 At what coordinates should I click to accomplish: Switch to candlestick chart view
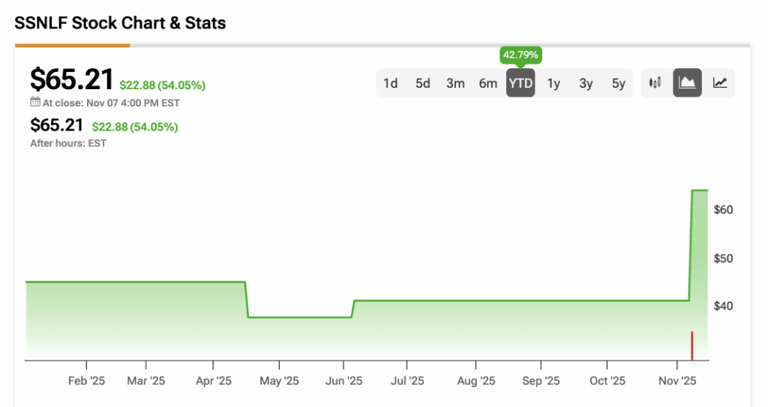[x=655, y=83]
